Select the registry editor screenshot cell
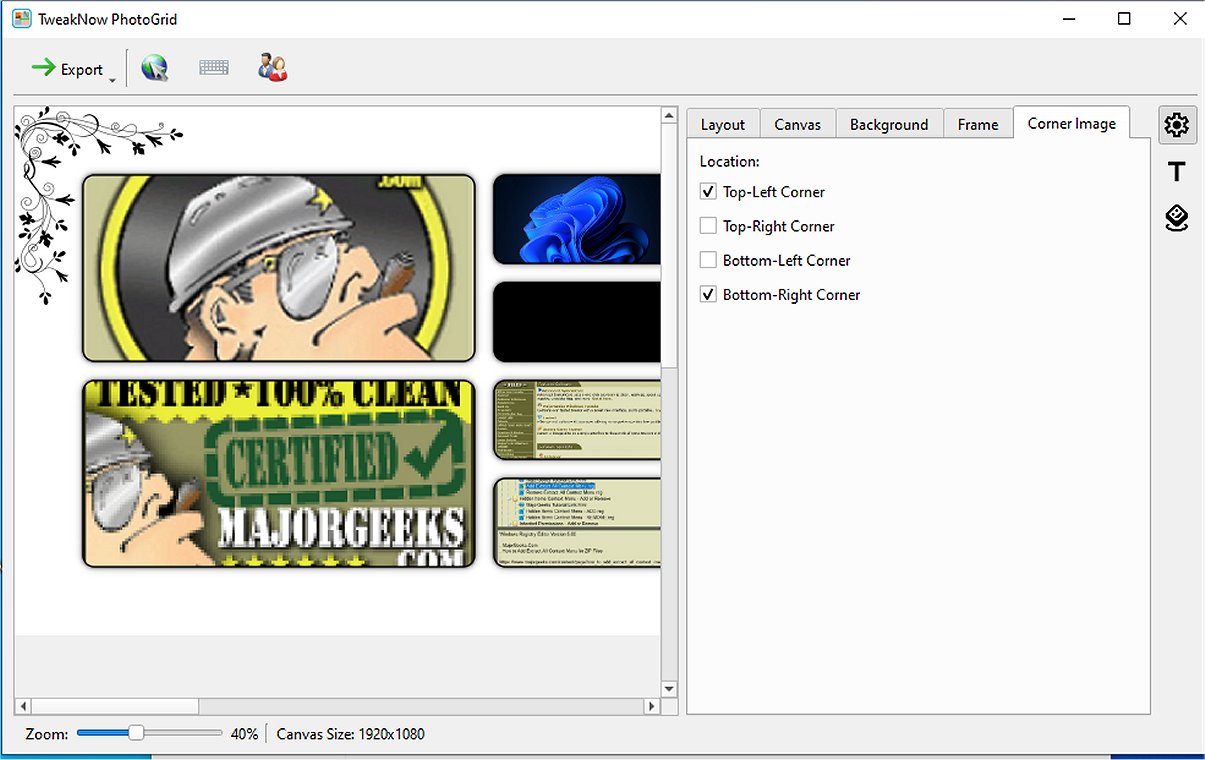This screenshot has width=1205, height=760. point(577,523)
